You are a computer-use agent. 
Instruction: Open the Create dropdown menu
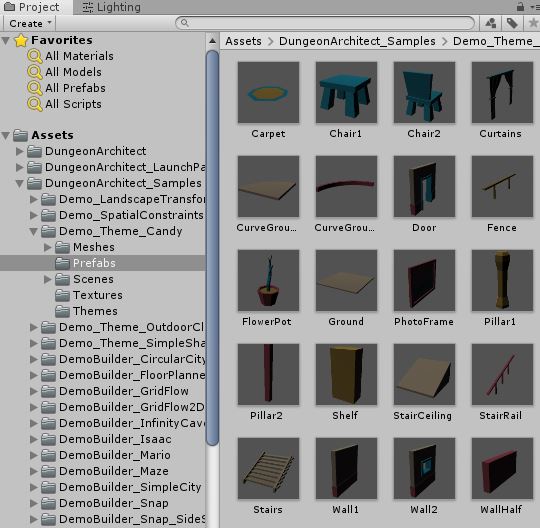tap(30, 23)
